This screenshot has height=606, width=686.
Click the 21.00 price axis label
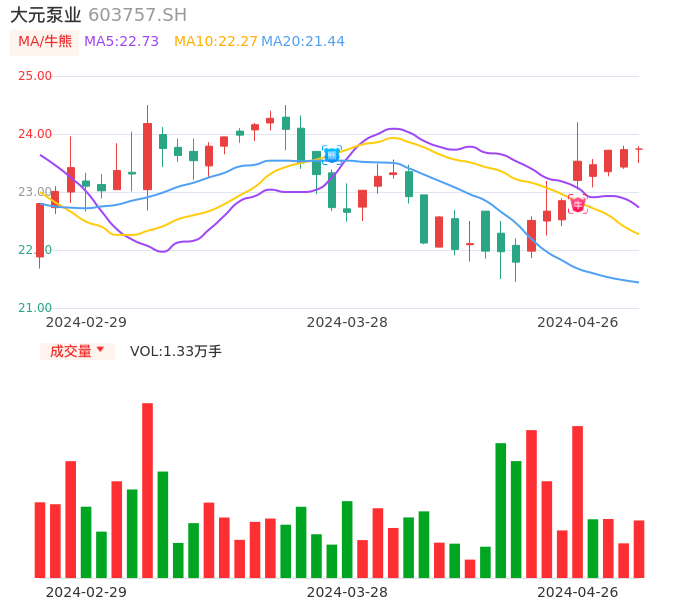tap(35, 308)
